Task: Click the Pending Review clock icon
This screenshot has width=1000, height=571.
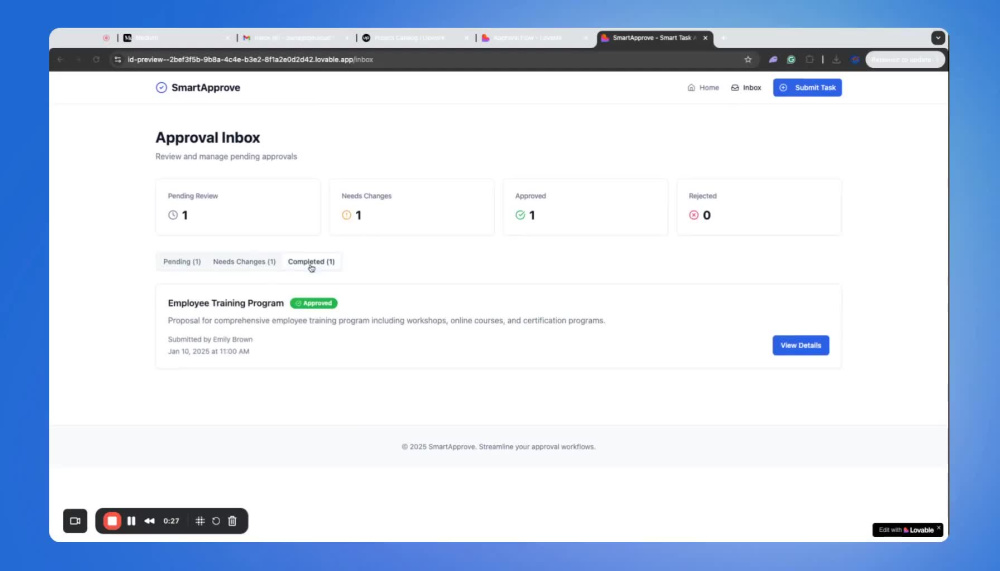Action: point(173,215)
